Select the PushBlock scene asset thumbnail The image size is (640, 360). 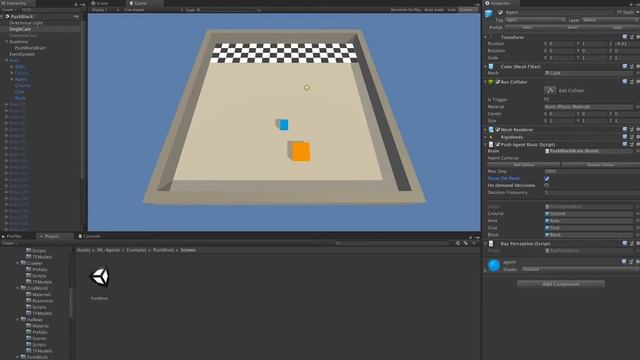[99, 277]
